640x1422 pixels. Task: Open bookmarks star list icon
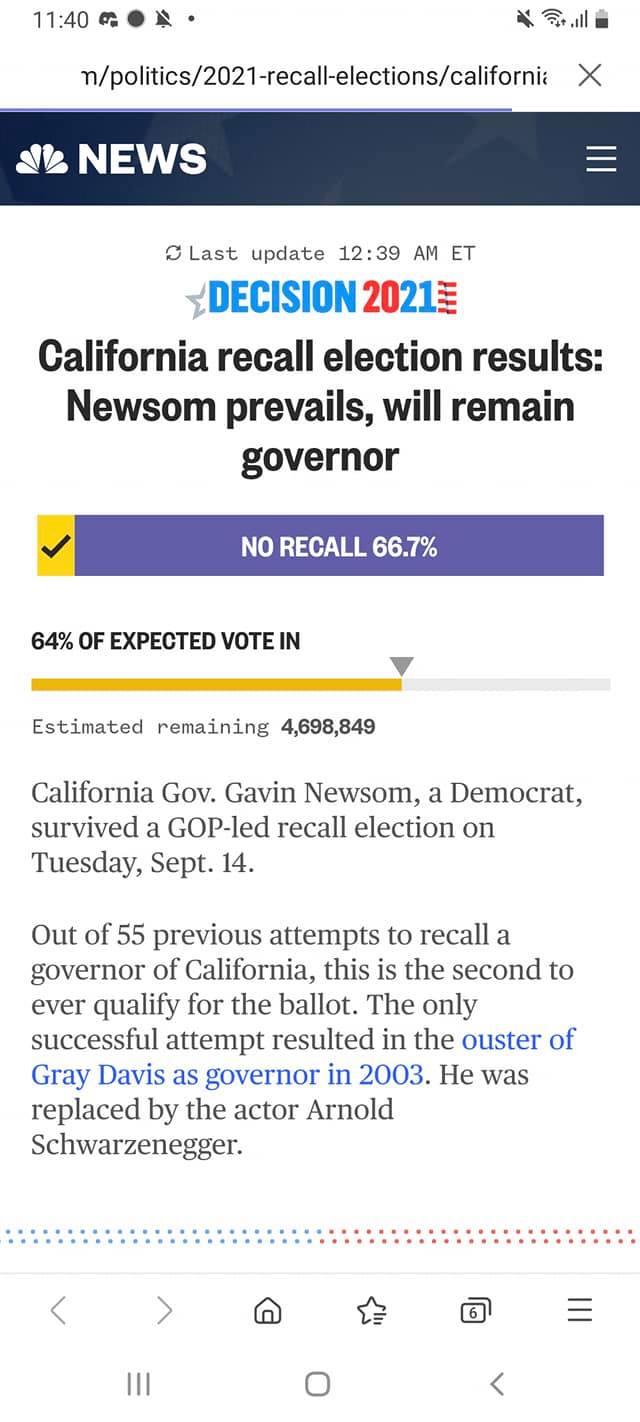point(372,1310)
